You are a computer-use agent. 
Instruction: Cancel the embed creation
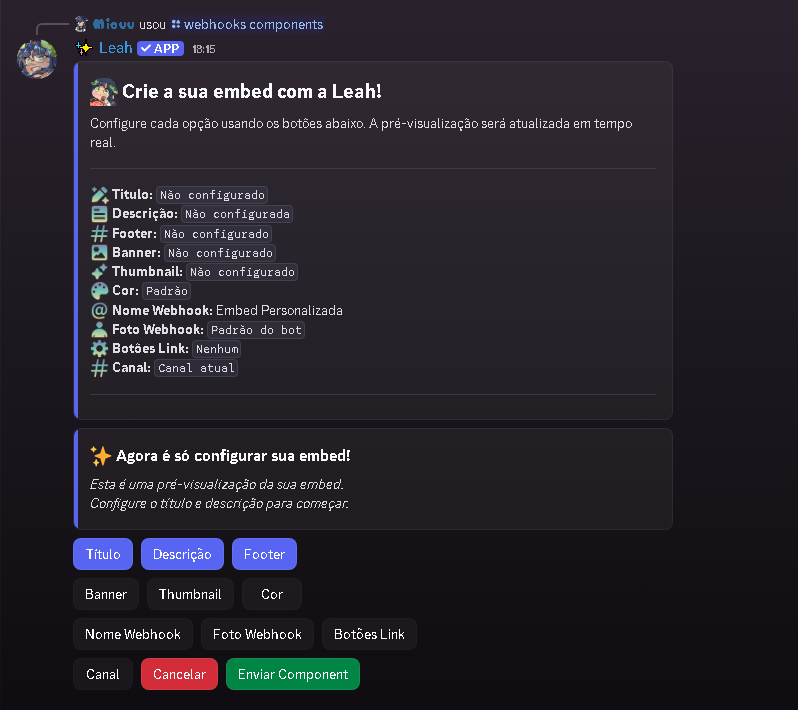tap(179, 674)
